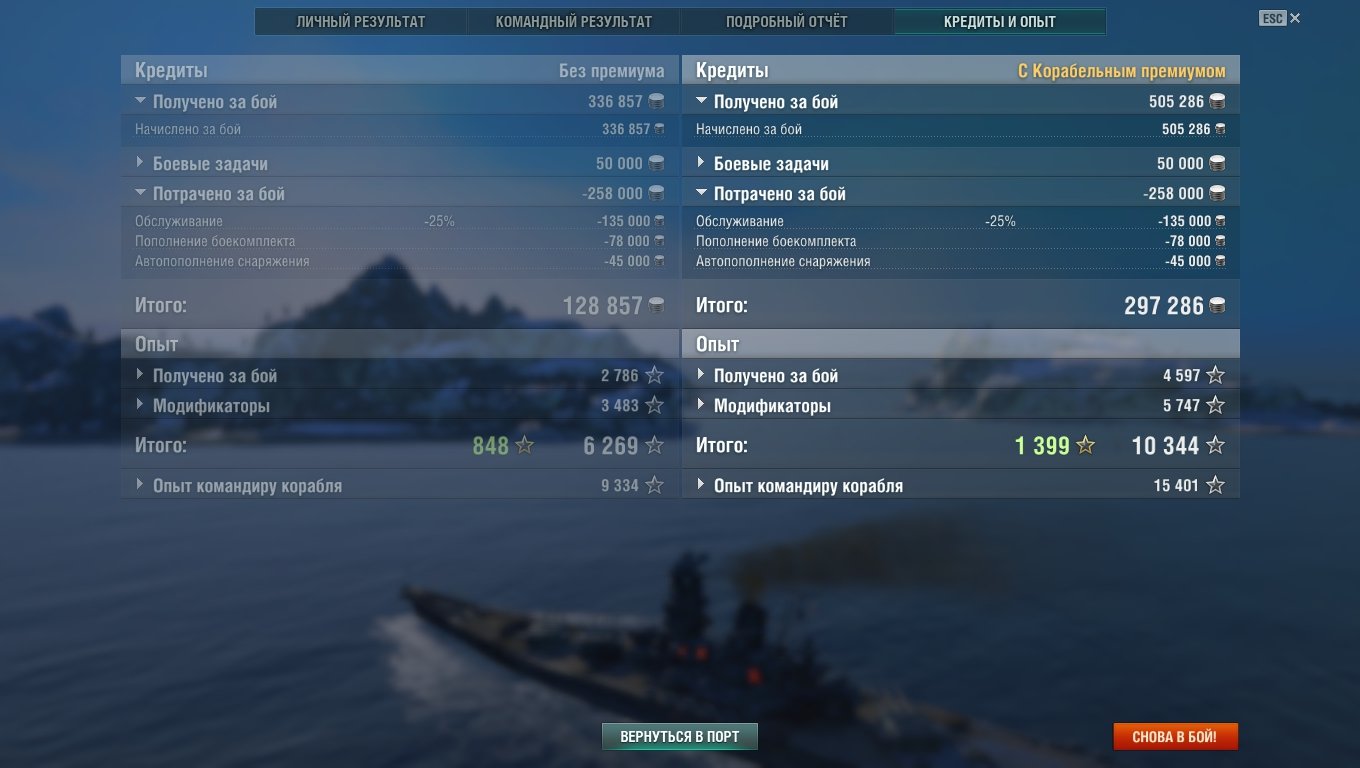Open the Подробный отчёт tab

click(x=786, y=22)
